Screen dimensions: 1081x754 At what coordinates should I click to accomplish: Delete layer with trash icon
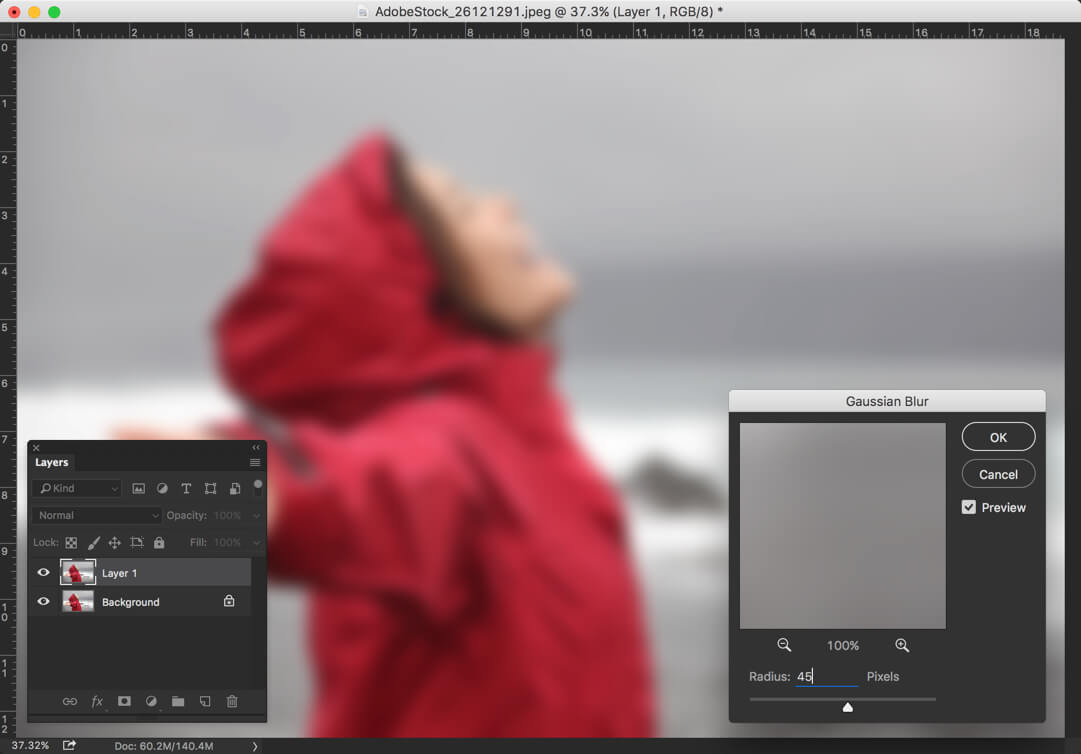pyautogui.click(x=232, y=702)
